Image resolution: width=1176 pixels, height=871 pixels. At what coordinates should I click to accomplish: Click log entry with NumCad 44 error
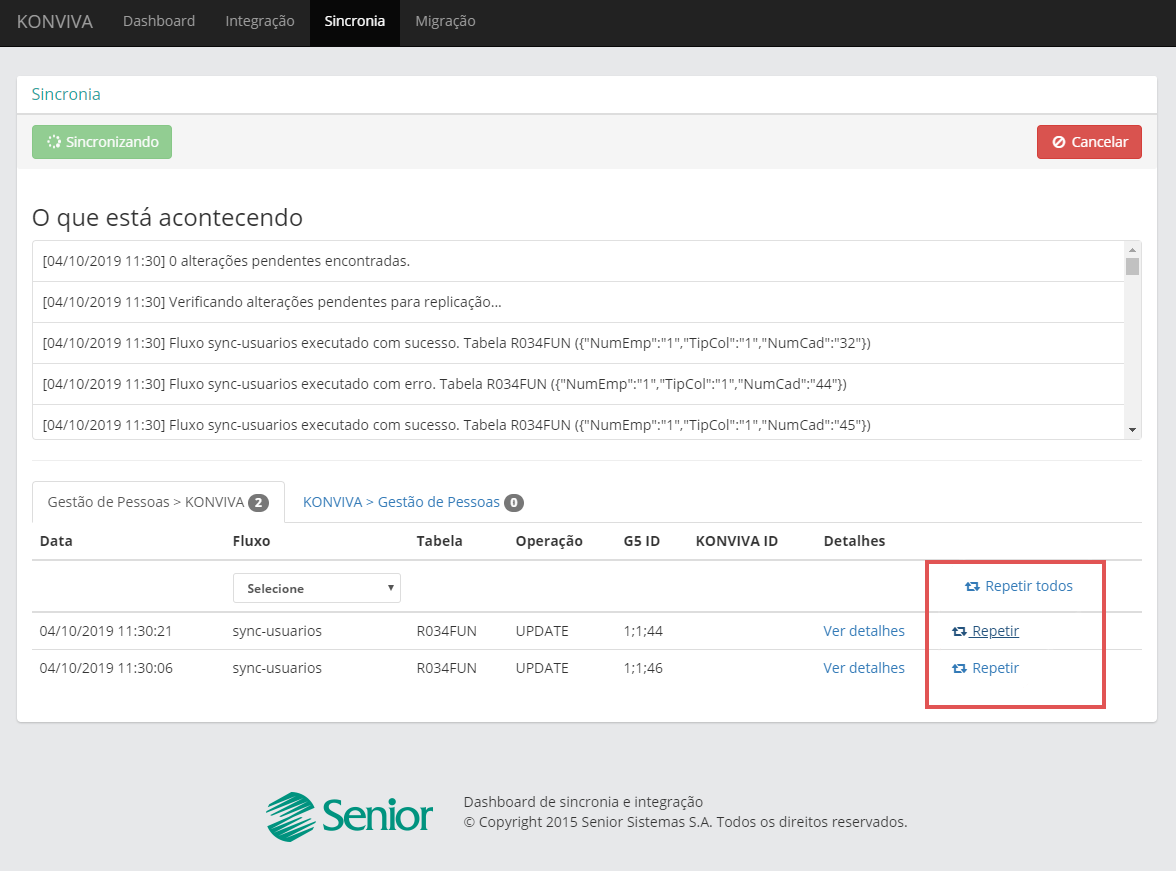pyautogui.click(x=578, y=384)
